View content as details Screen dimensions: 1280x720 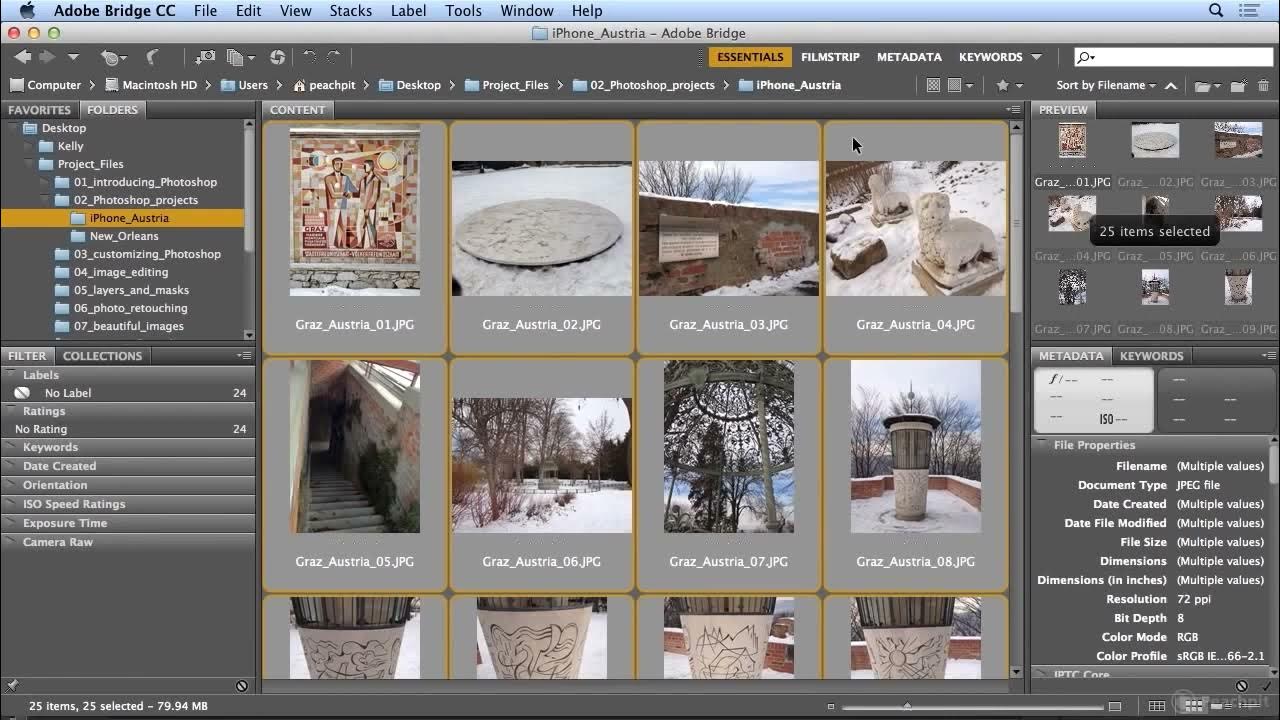(x=1220, y=706)
